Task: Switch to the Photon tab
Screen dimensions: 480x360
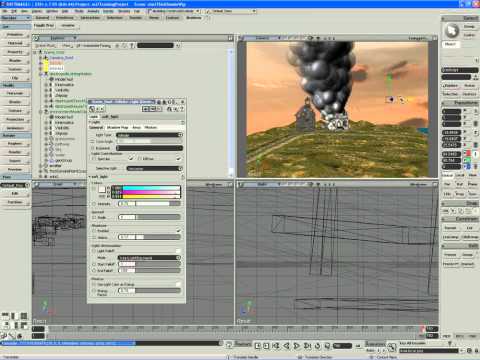Action: [150, 127]
